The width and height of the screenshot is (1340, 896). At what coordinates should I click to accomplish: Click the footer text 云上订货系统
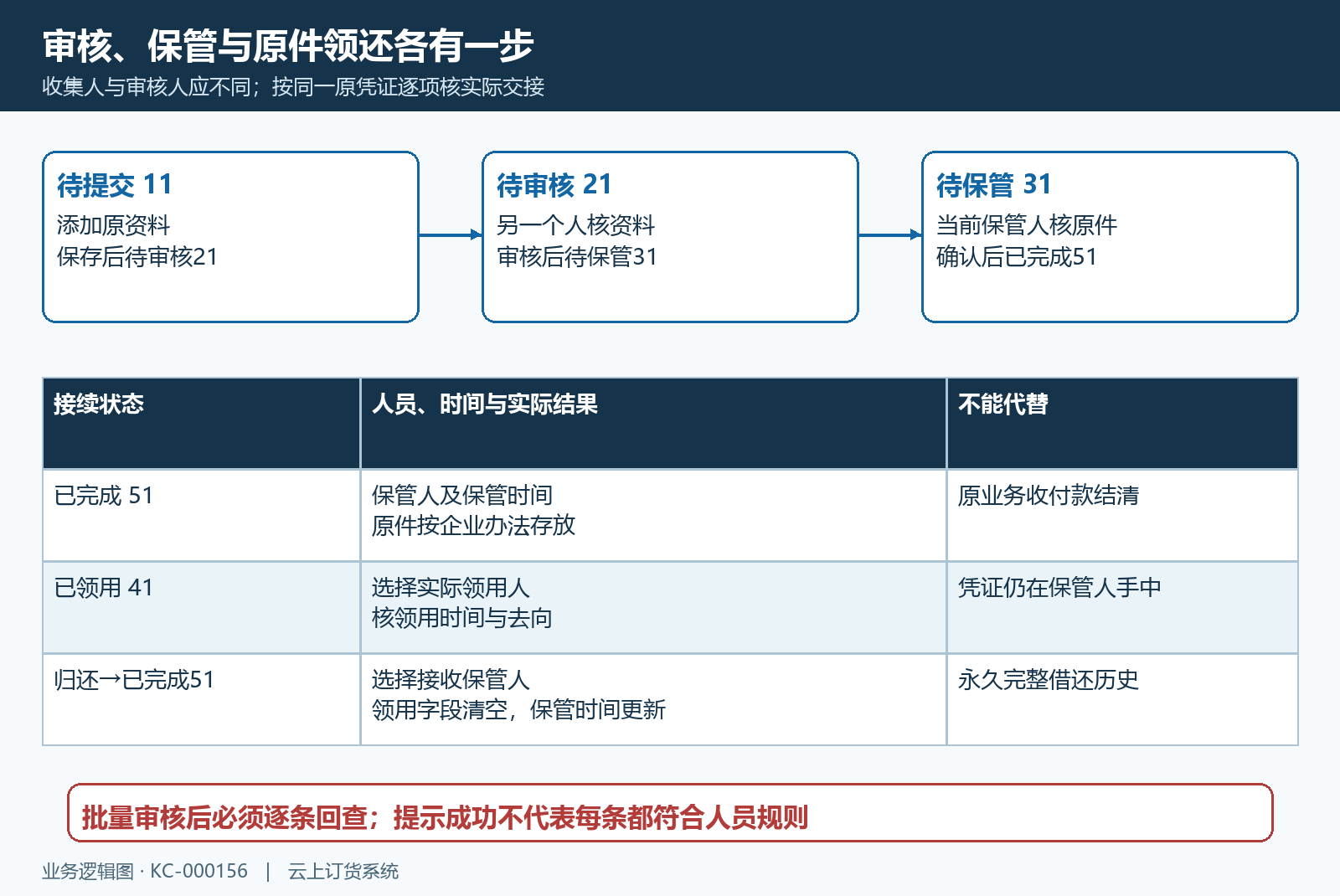[343, 871]
